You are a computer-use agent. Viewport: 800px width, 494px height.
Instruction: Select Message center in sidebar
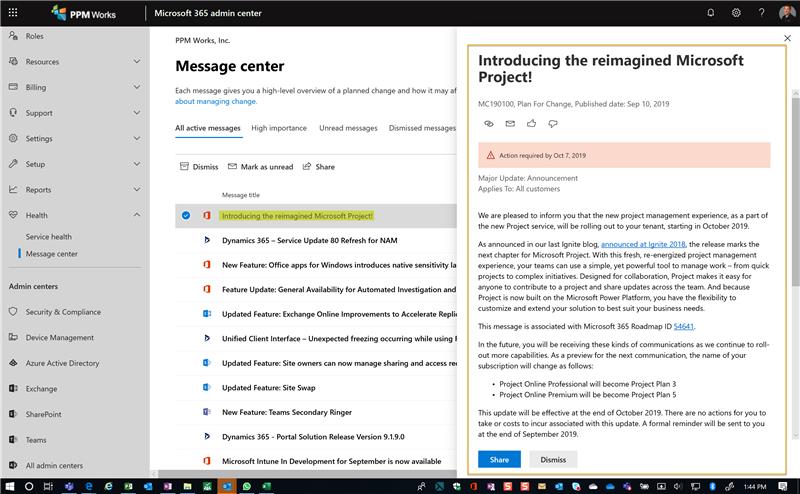[x=52, y=254]
